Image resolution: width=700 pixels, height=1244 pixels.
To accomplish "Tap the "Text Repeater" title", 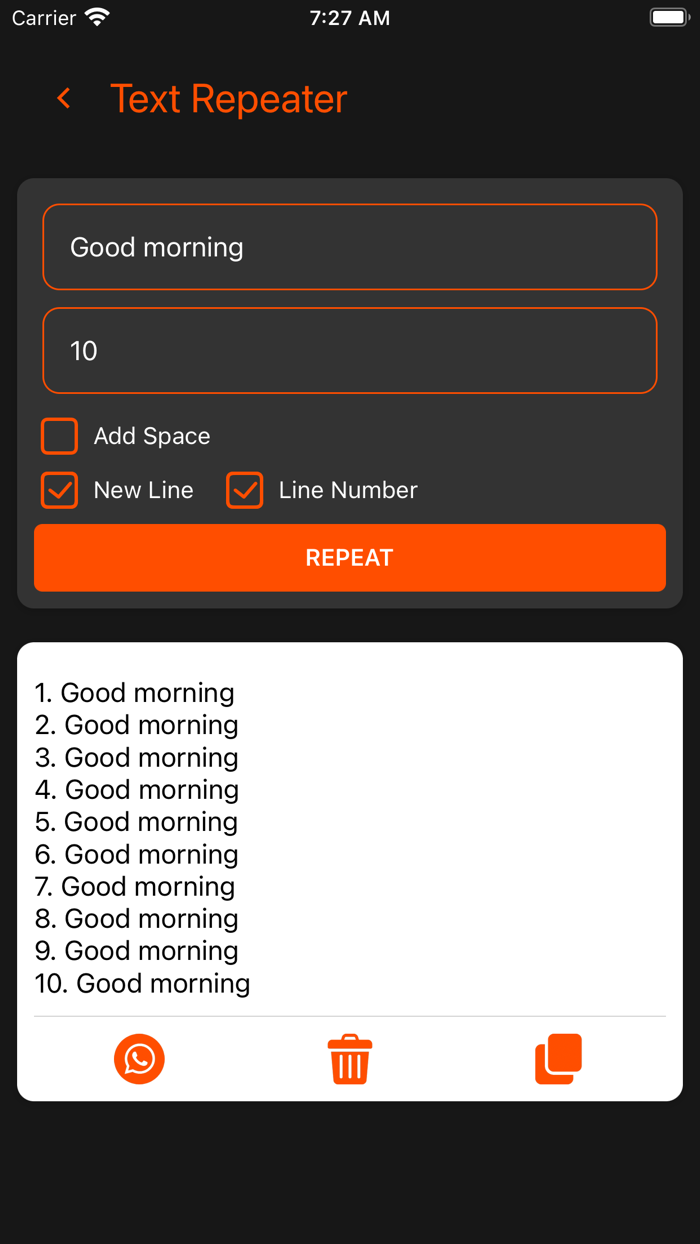I will click(x=228, y=99).
